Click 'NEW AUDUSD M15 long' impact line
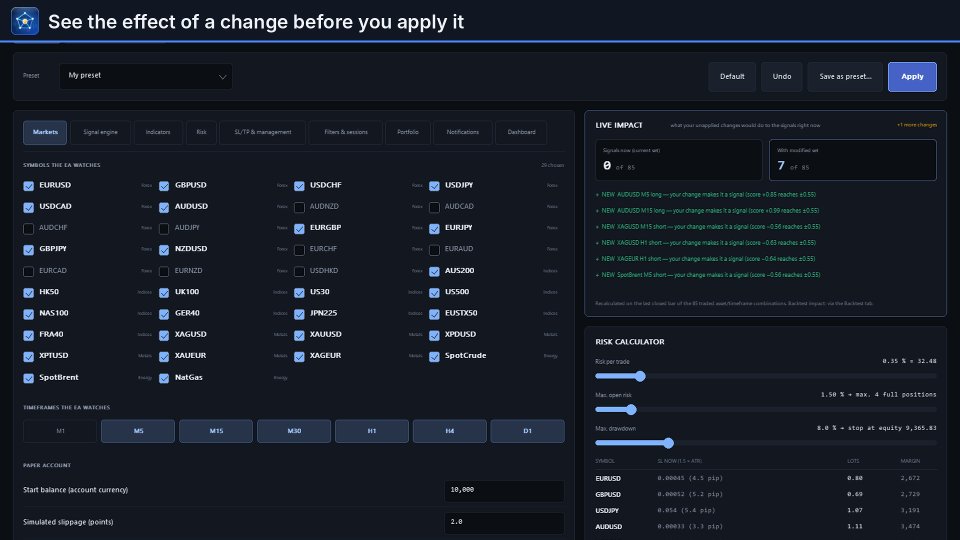 tap(707, 211)
